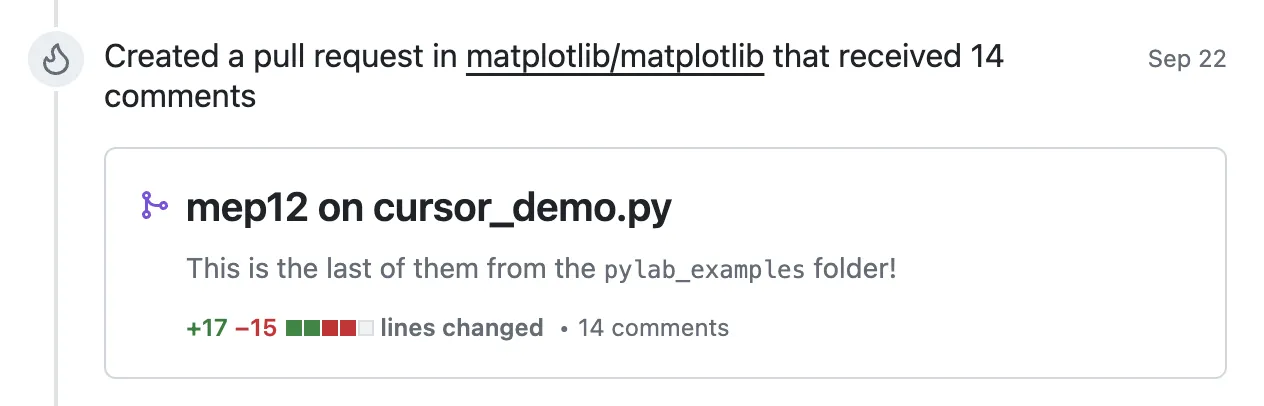Click the red −15 deletions count
This screenshot has height=406, width=1264.
(255, 327)
